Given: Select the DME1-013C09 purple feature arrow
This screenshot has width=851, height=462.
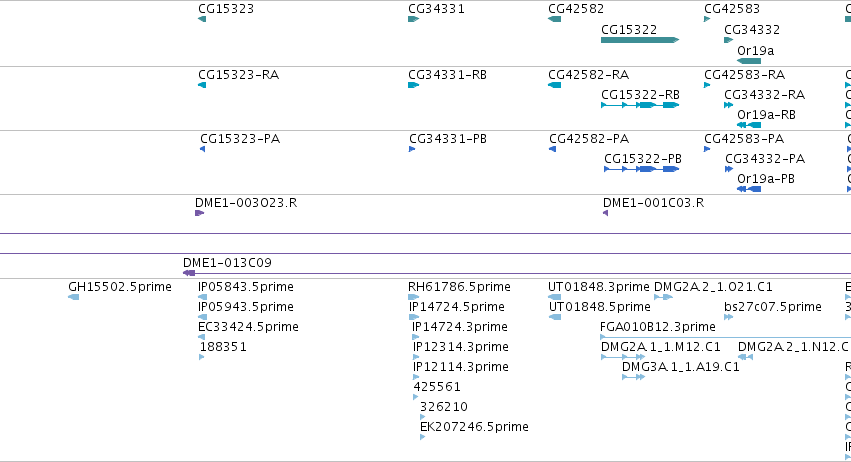Looking at the screenshot, I should 189,273.
